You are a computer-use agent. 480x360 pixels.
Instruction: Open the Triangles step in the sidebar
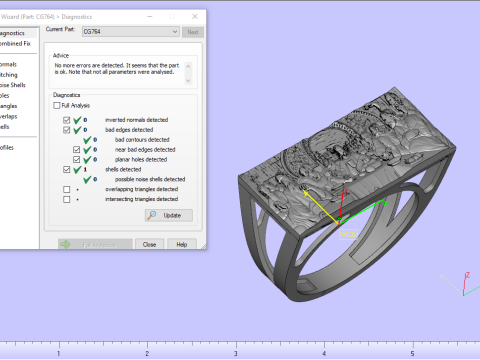click(x=9, y=106)
